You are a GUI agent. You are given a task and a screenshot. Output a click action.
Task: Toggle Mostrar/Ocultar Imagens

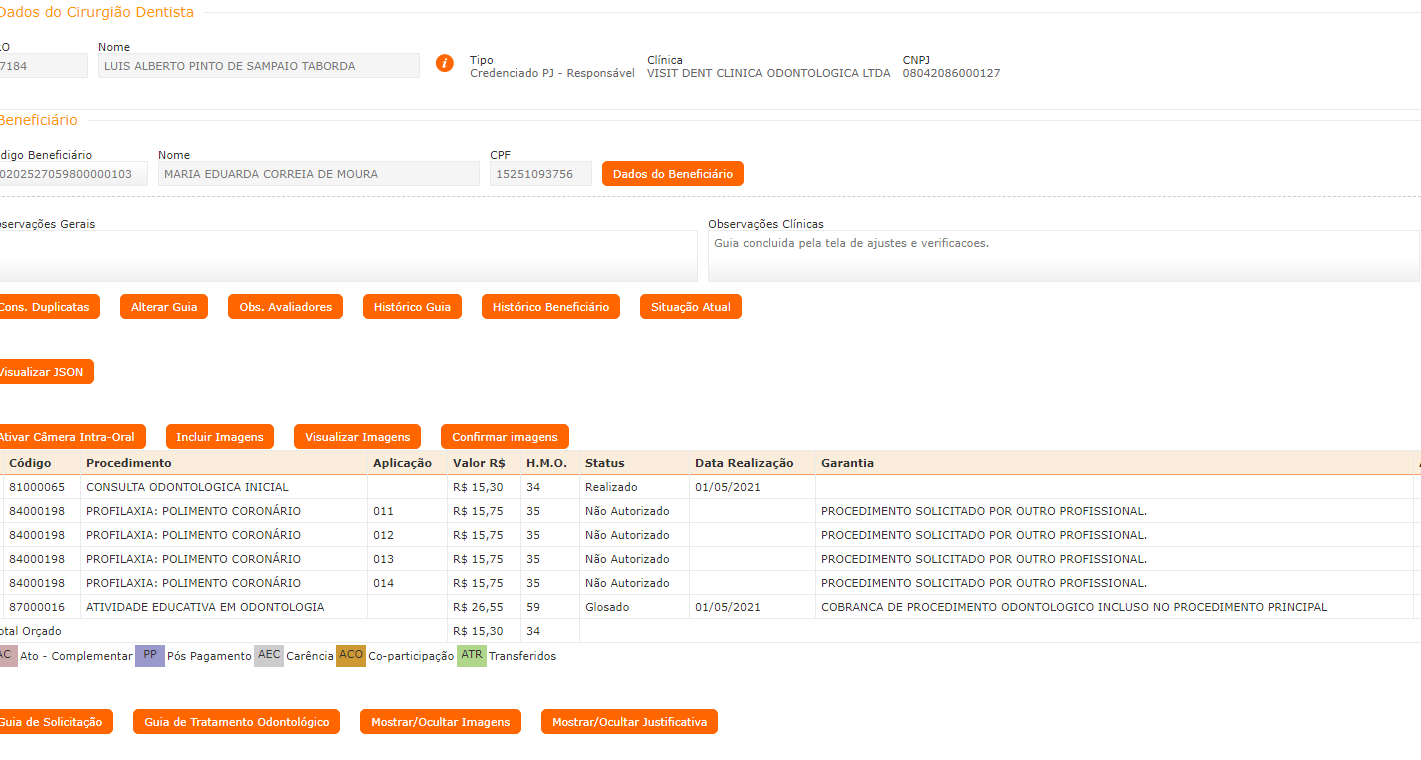[x=440, y=722]
